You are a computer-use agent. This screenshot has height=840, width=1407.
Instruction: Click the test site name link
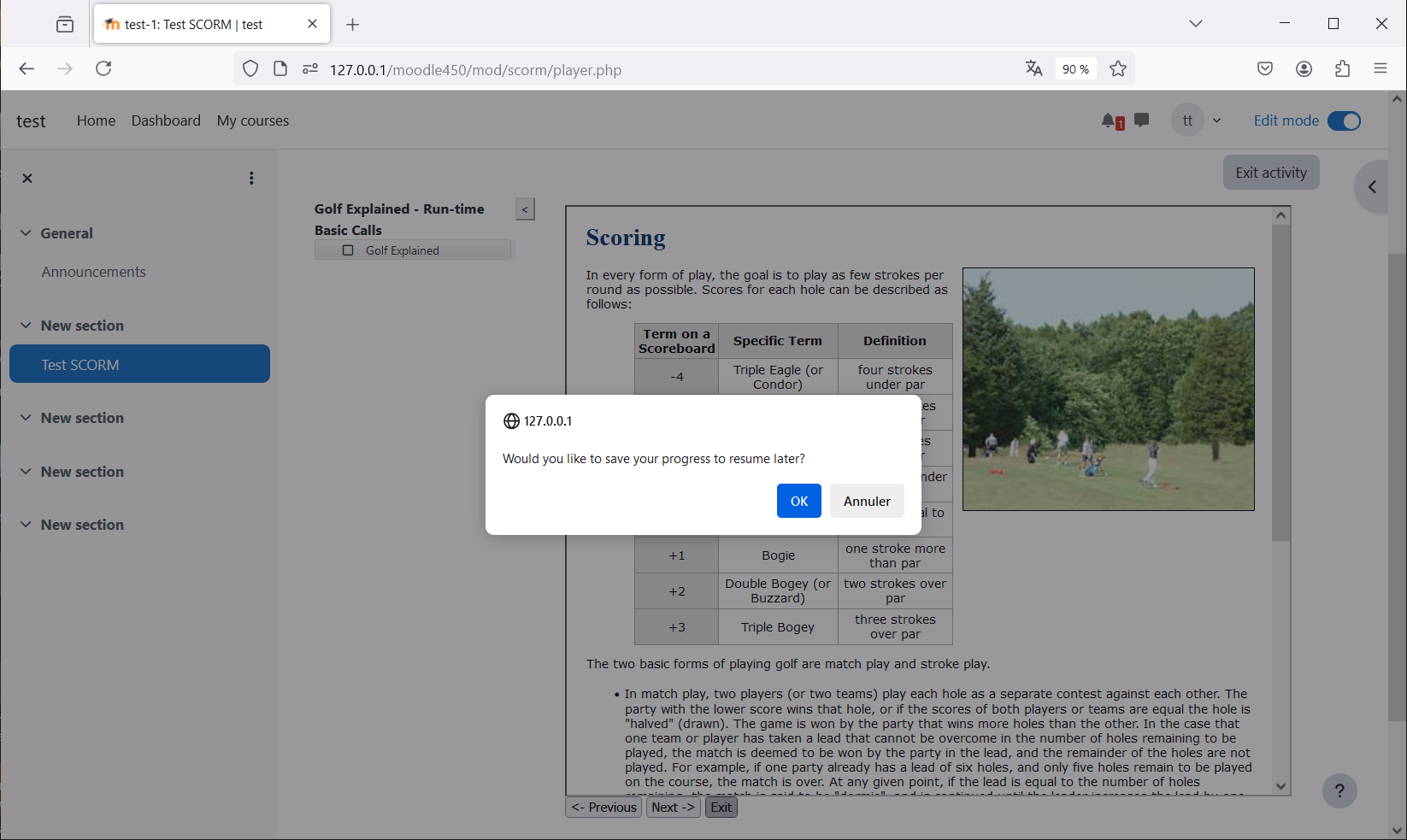point(31,121)
